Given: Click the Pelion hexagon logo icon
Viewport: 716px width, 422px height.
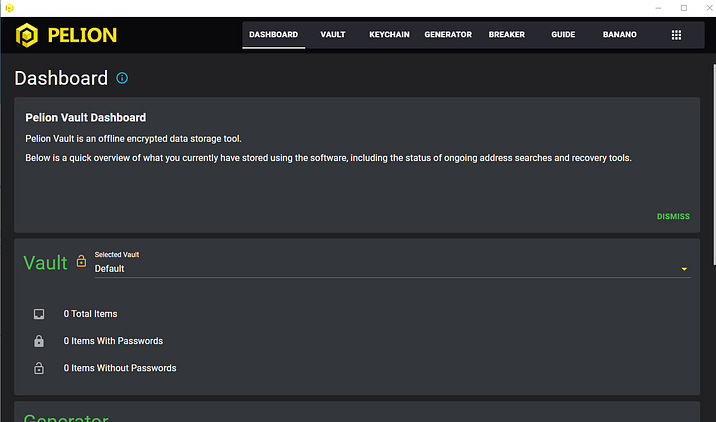Looking at the screenshot, I should click(x=26, y=35).
